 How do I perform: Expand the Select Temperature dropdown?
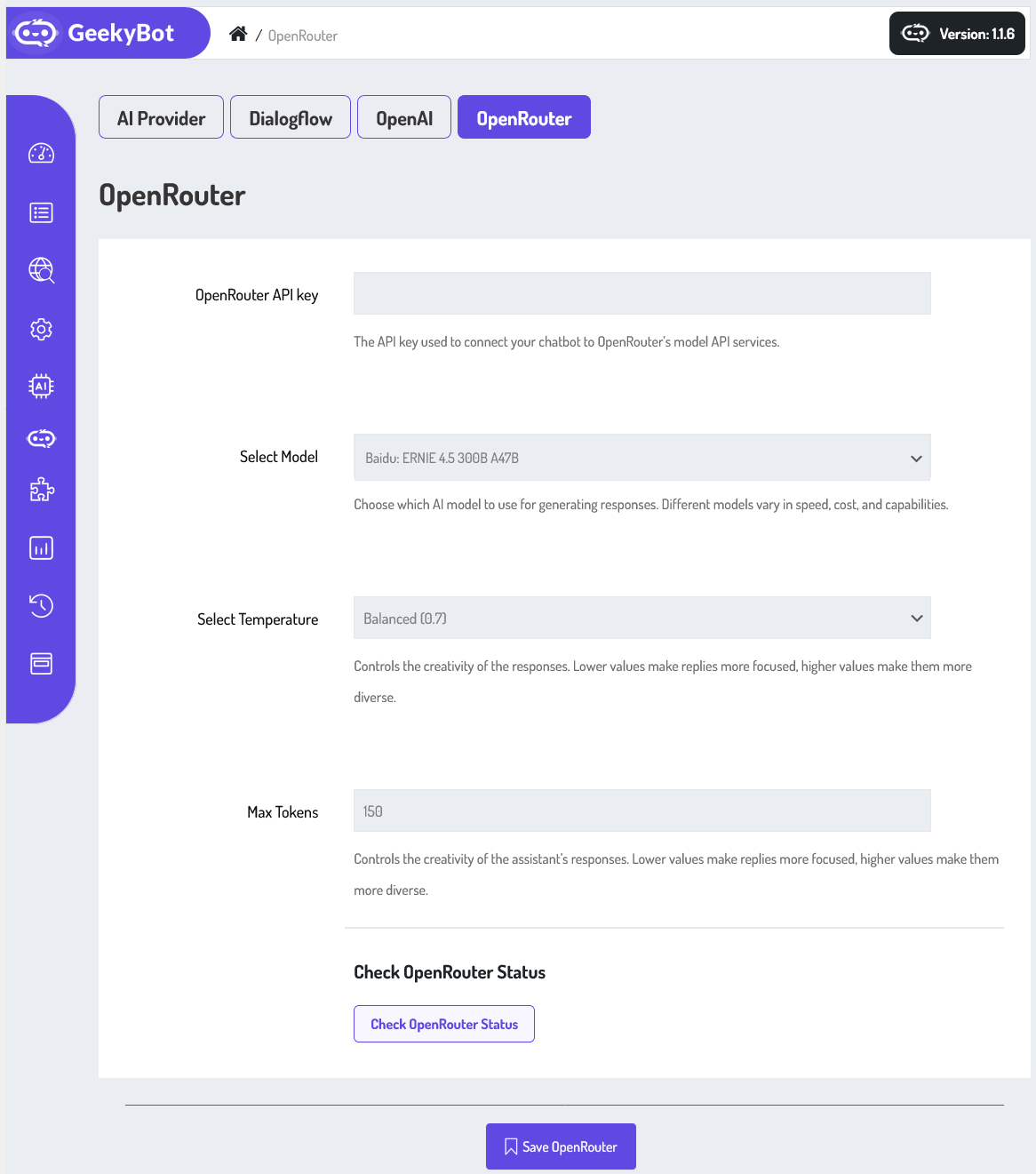[x=642, y=618]
